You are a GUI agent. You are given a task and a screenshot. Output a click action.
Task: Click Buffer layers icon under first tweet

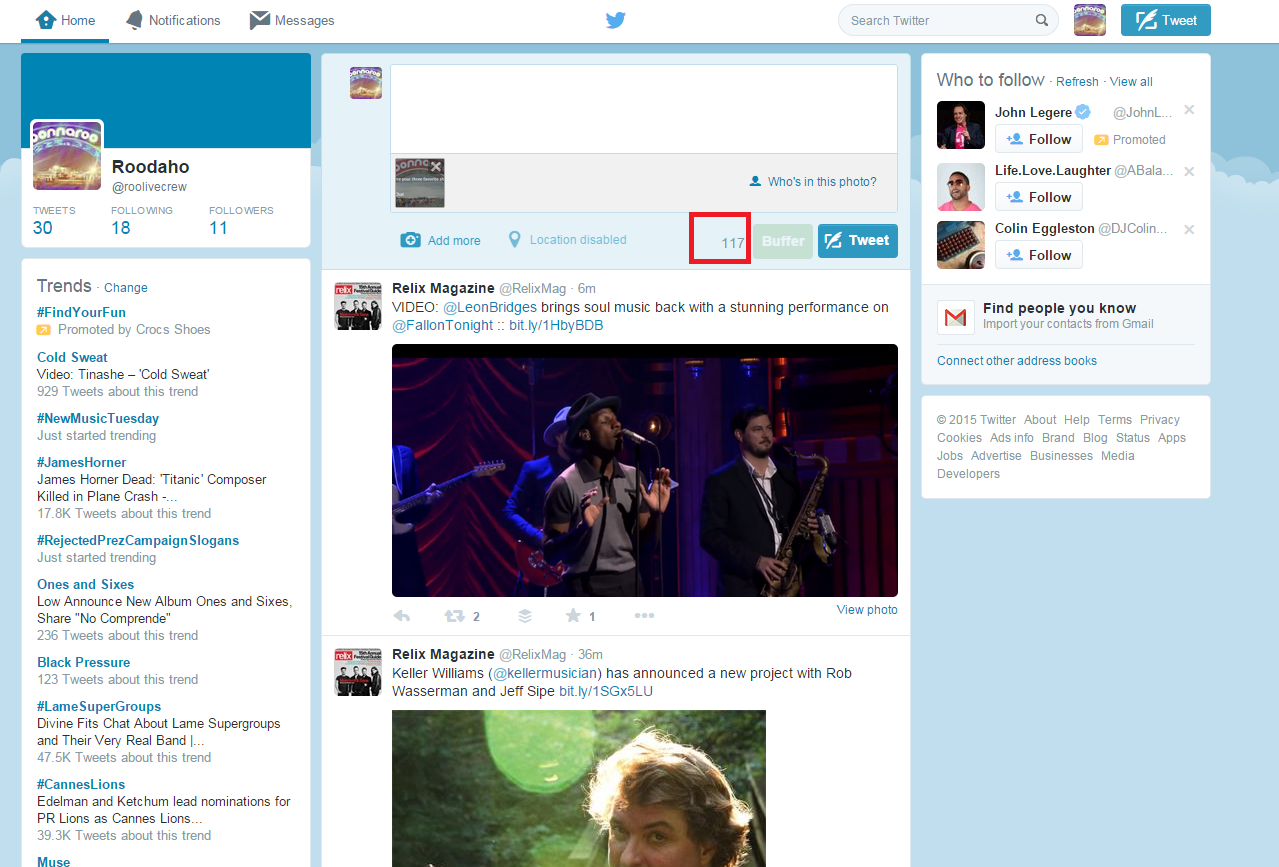click(525, 616)
